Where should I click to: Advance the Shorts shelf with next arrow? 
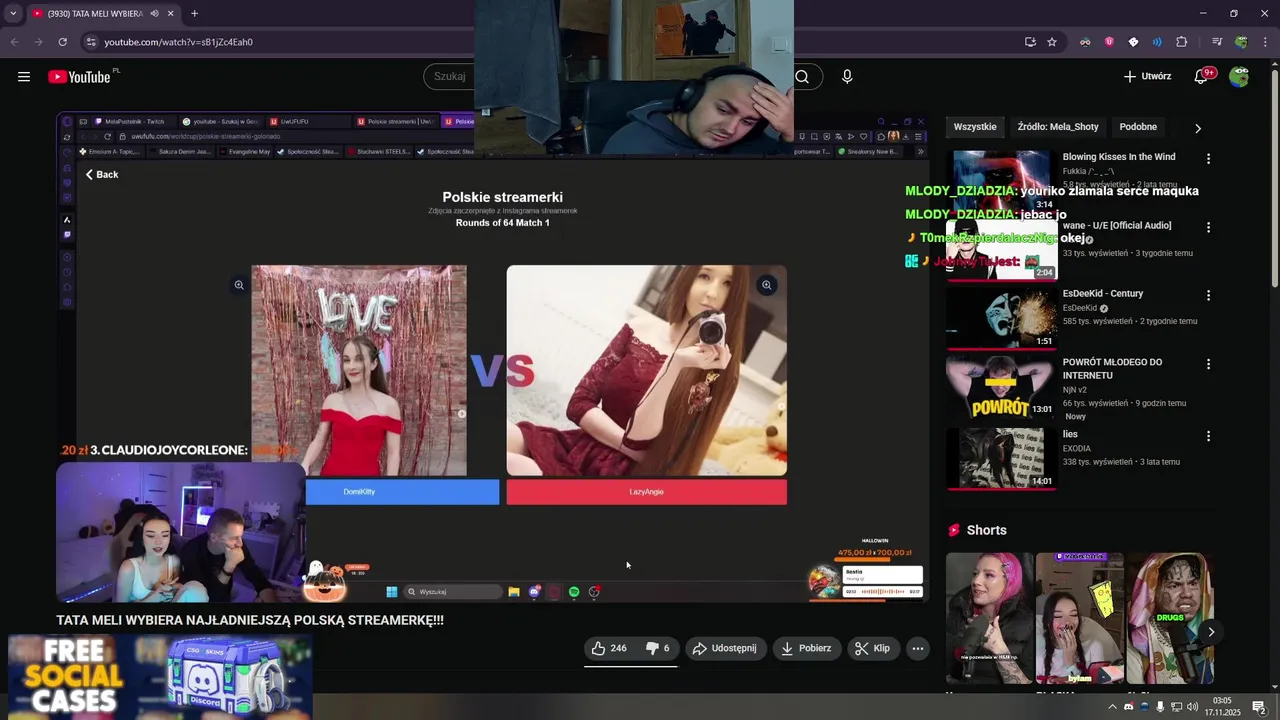(1210, 632)
